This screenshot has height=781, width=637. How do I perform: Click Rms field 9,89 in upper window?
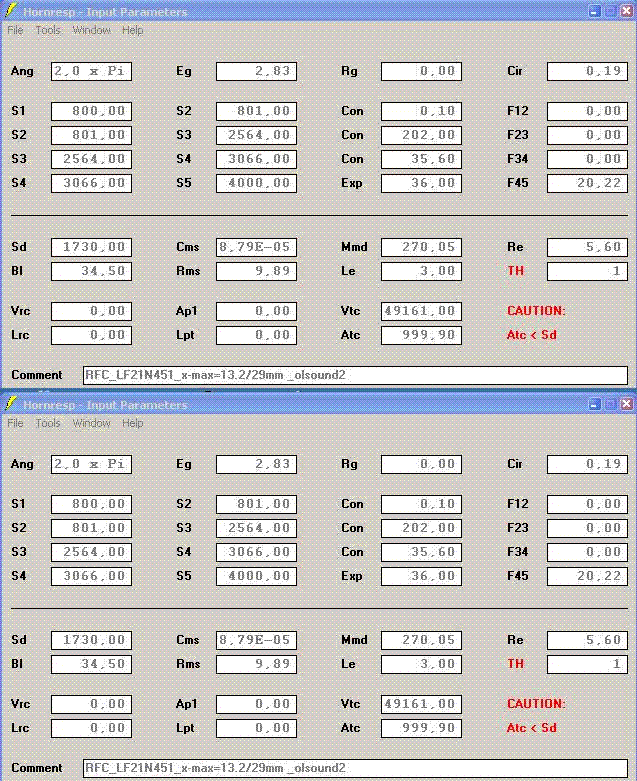click(256, 271)
